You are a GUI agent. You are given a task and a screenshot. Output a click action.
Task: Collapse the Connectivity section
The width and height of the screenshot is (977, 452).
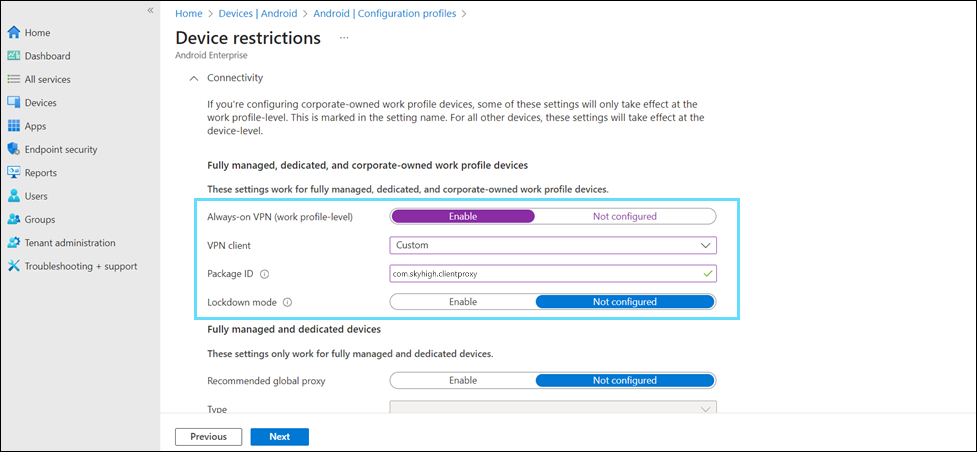click(193, 78)
